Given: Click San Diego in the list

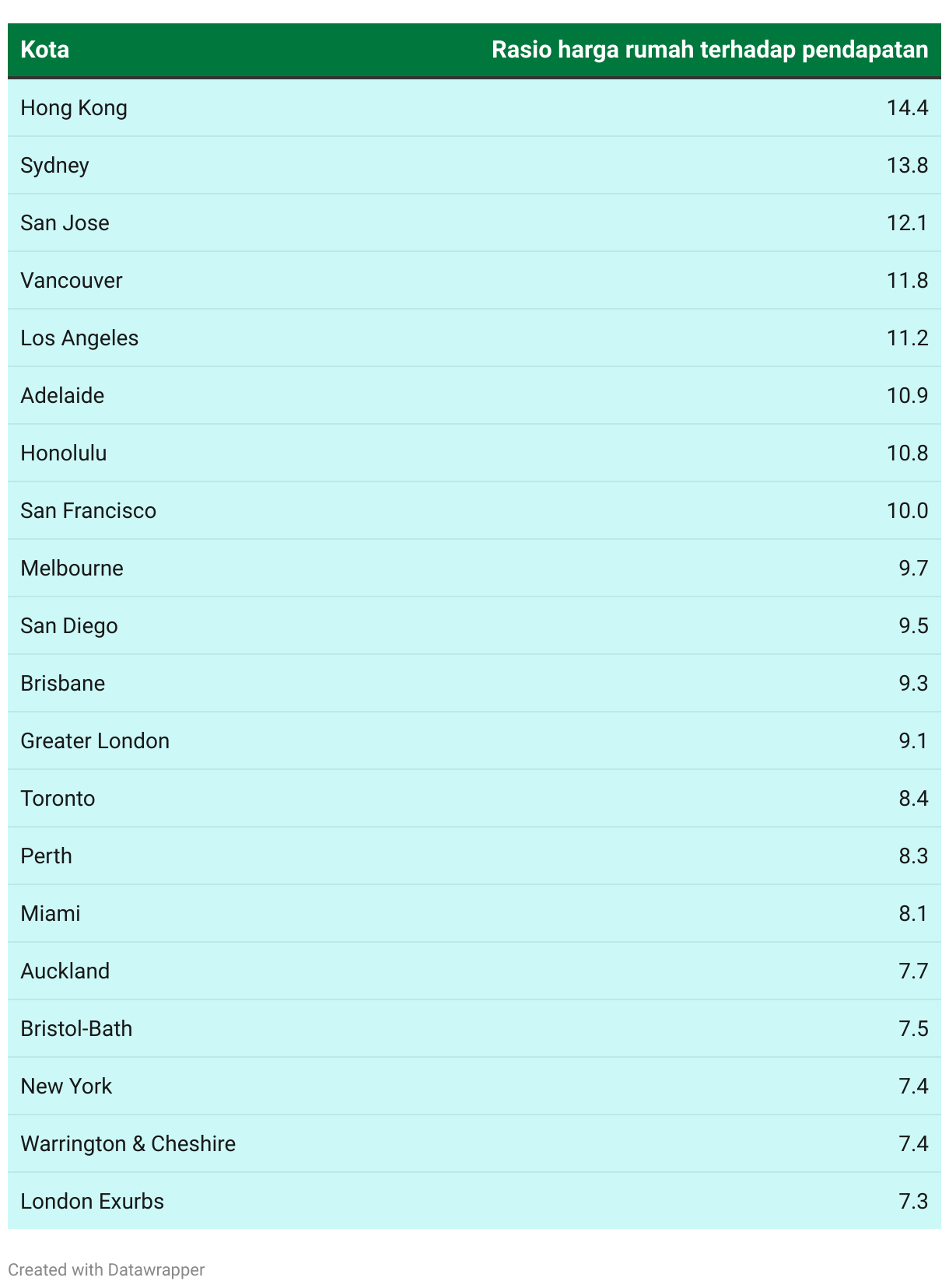Looking at the screenshot, I should (69, 625).
